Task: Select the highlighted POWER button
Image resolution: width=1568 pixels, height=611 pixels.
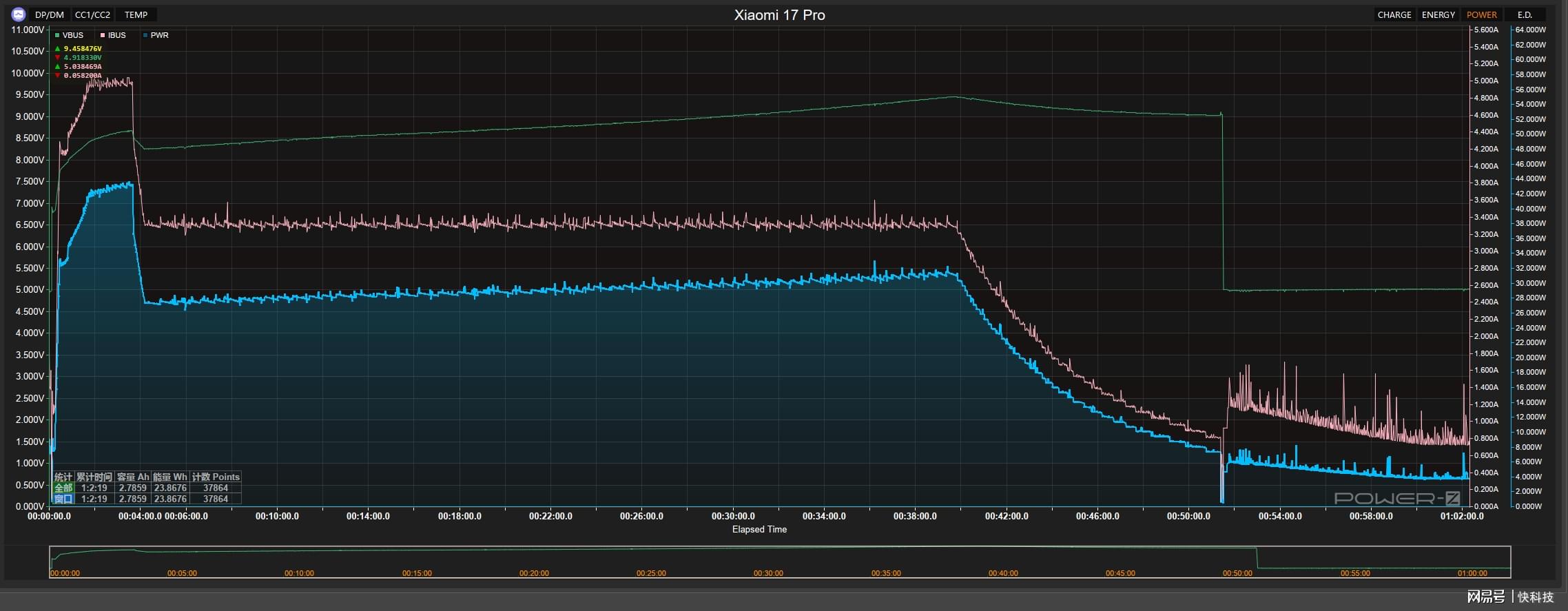Action: (1481, 14)
